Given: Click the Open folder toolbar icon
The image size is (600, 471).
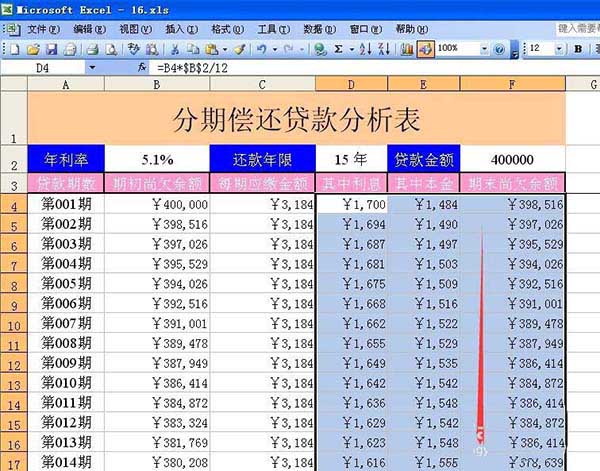Looking at the screenshot, I should [33, 49].
